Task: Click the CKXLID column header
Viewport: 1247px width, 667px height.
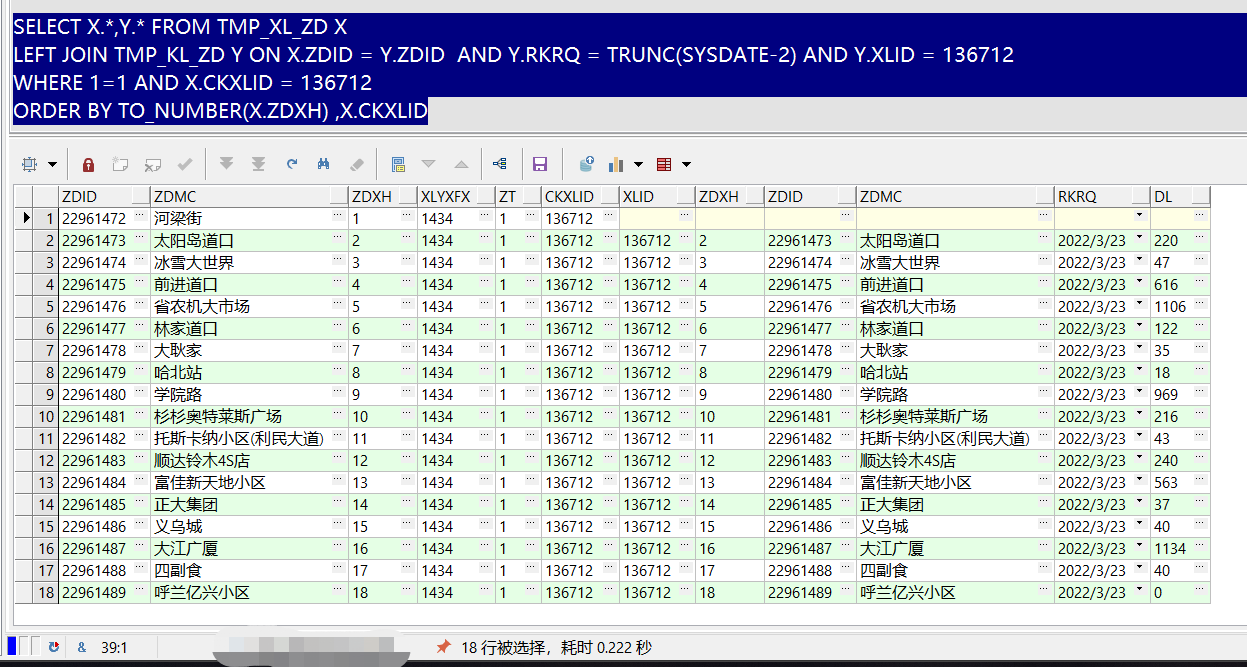Action: [x=580, y=196]
